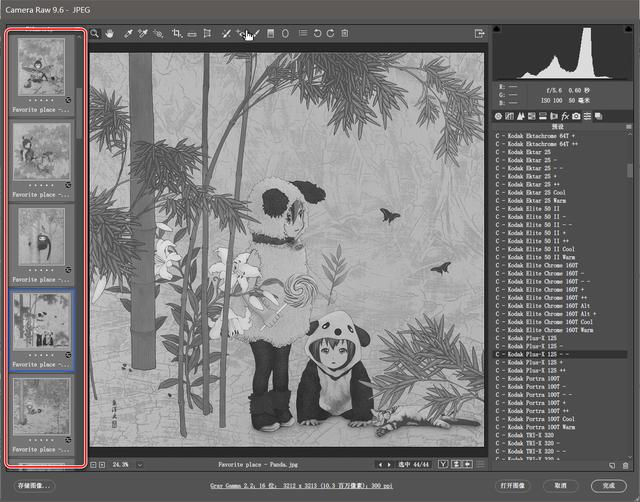Click the trash icon to mark for deletion
Image resolution: width=640 pixels, height=502 pixels.
344,33
